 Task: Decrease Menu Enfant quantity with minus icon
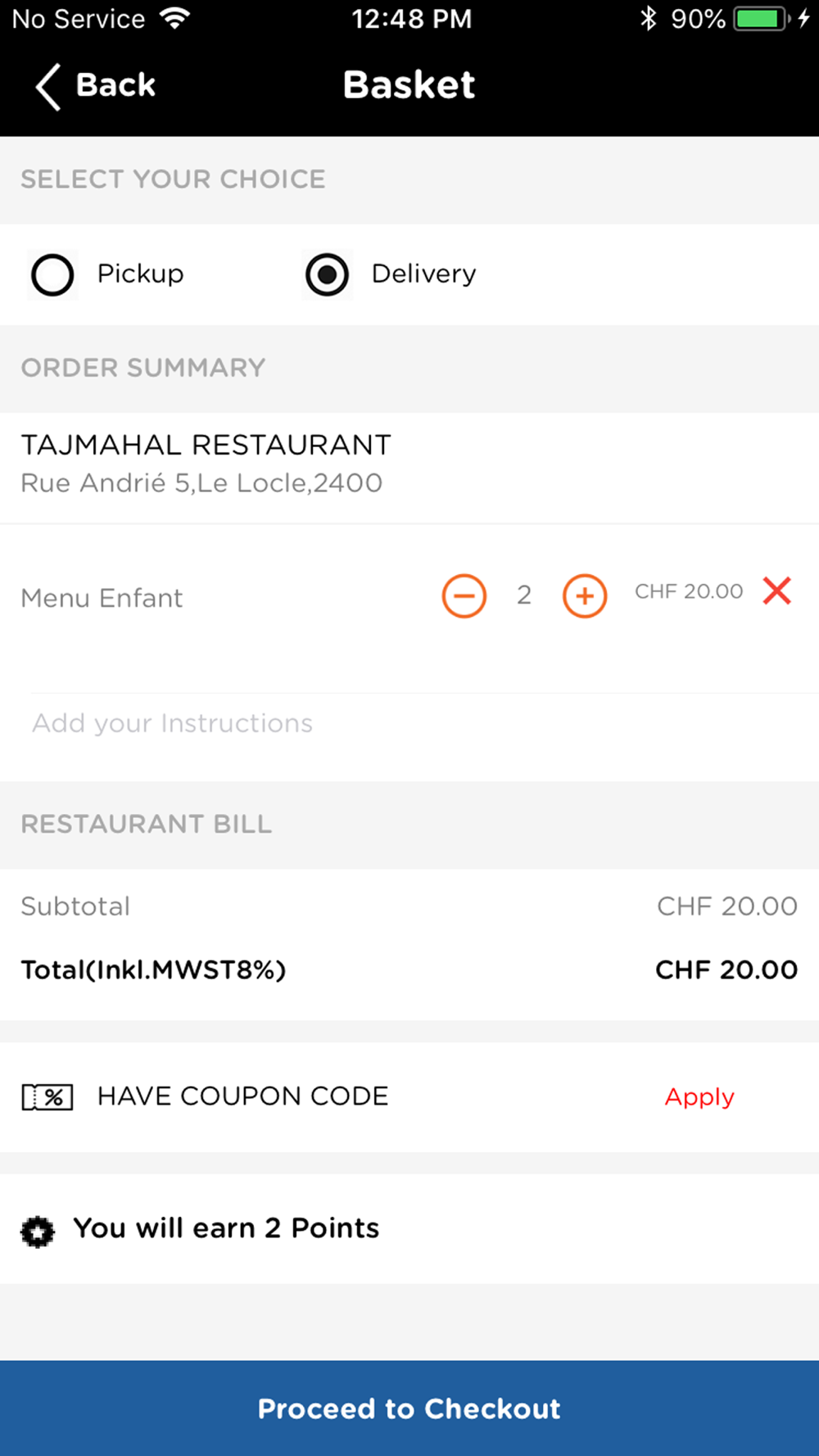pos(464,595)
